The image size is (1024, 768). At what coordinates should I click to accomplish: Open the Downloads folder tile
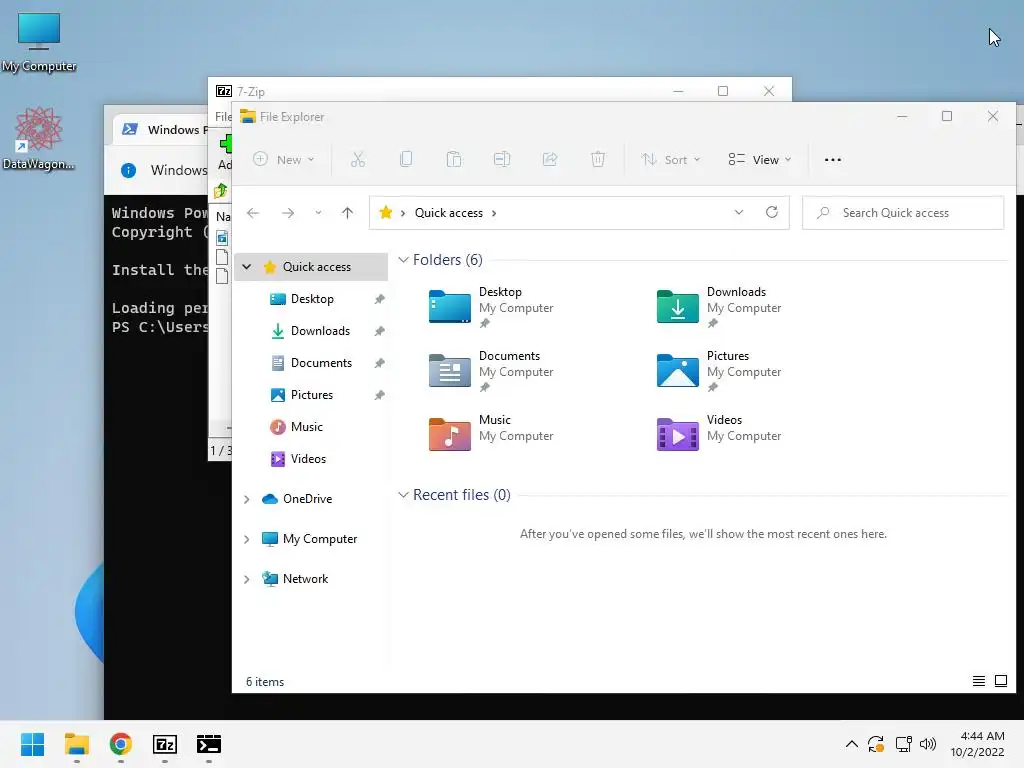tap(719, 307)
